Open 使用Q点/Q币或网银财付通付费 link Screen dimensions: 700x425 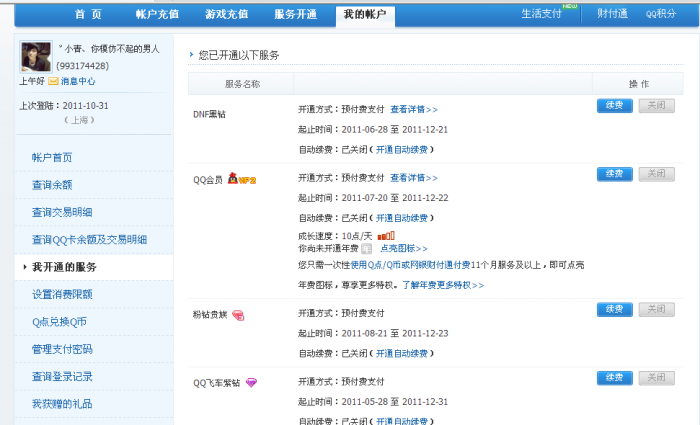(410, 265)
